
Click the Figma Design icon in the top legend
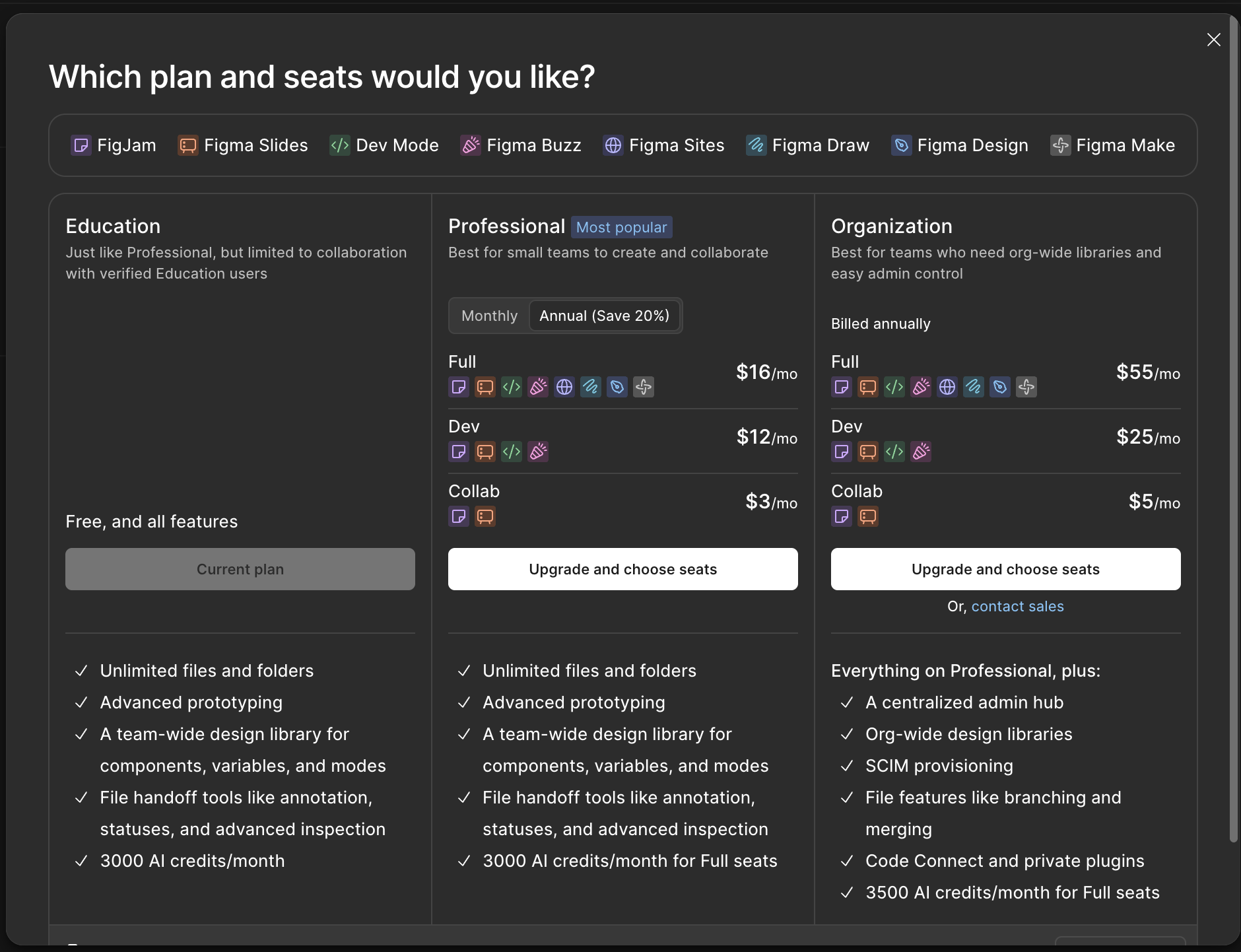(901, 145)
